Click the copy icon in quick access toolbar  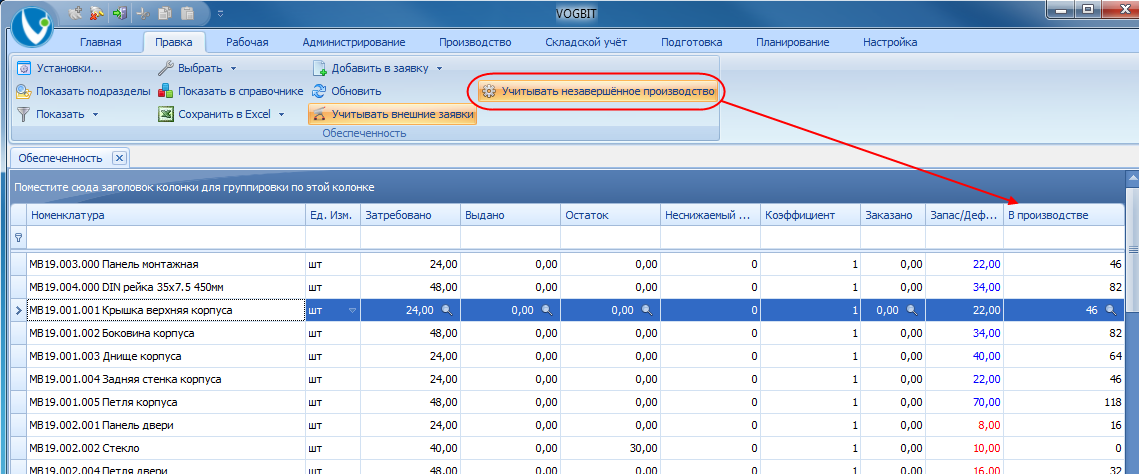pos(165,12)
